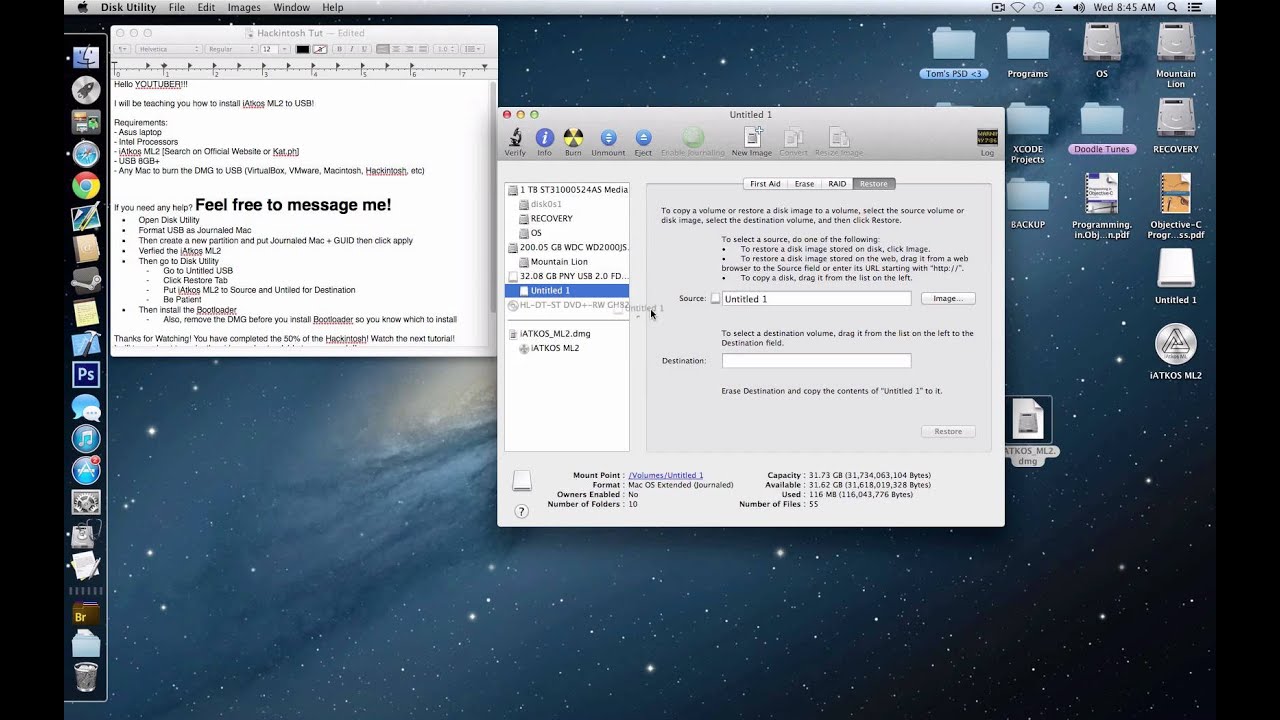Open the Helvetica font family dropdown

[168, 48]
